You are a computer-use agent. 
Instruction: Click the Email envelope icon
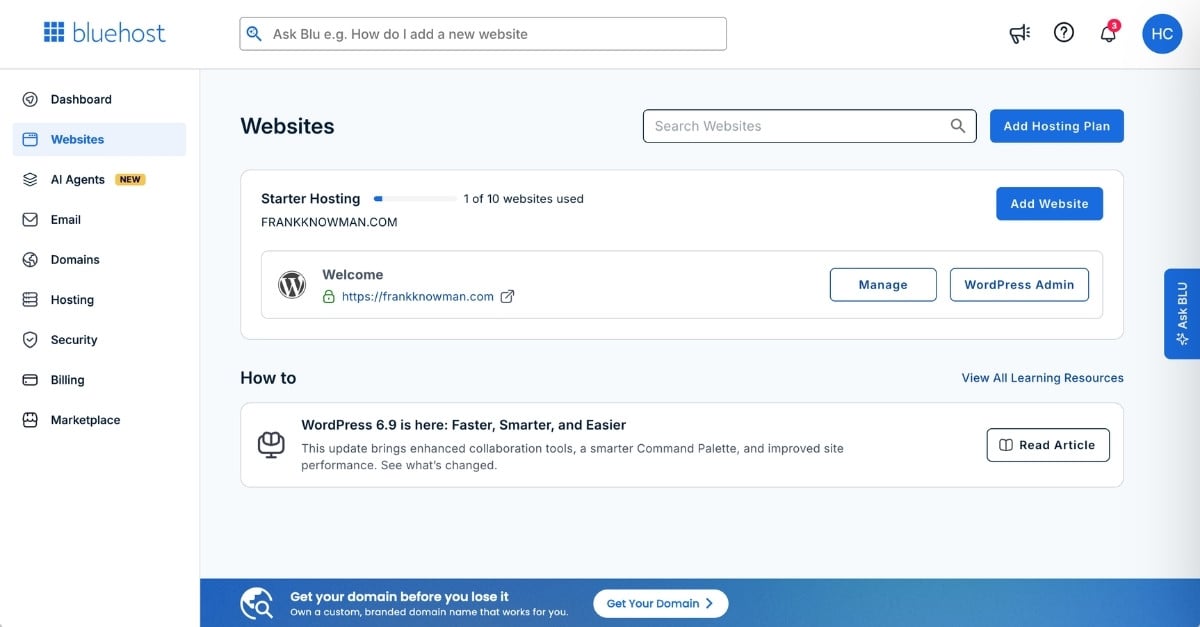coord(30,219)
